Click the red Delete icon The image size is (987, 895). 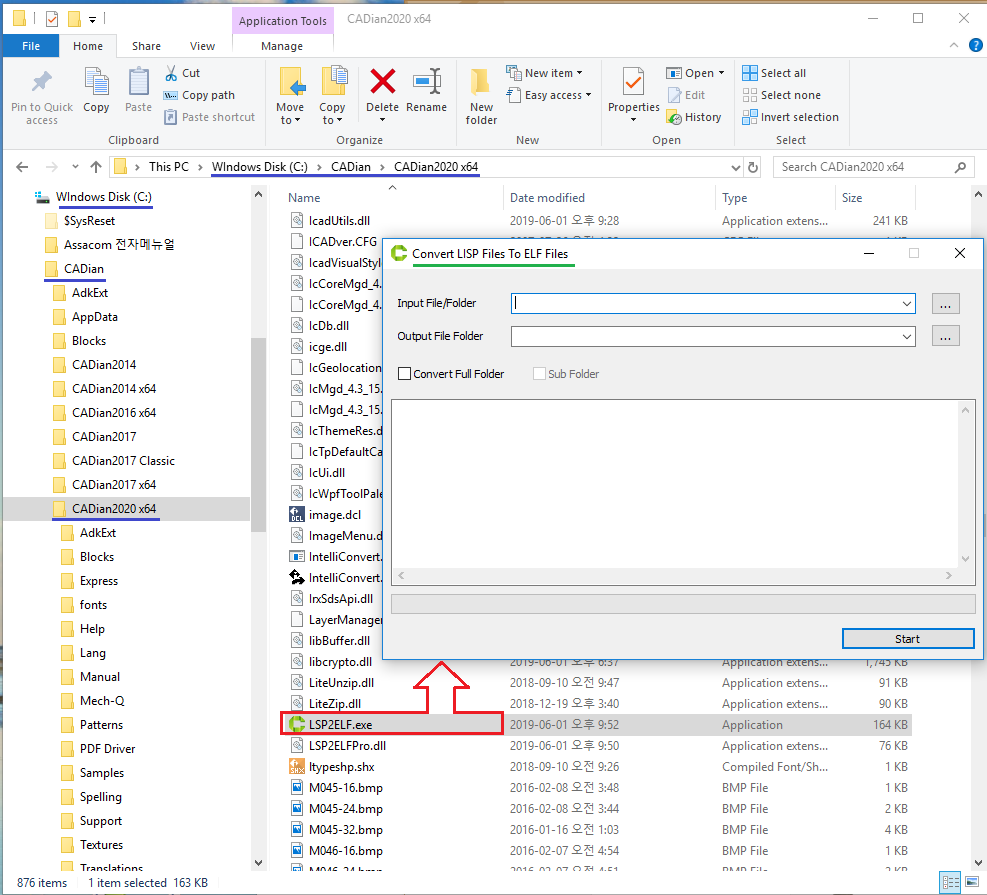(x=383, y=81)
